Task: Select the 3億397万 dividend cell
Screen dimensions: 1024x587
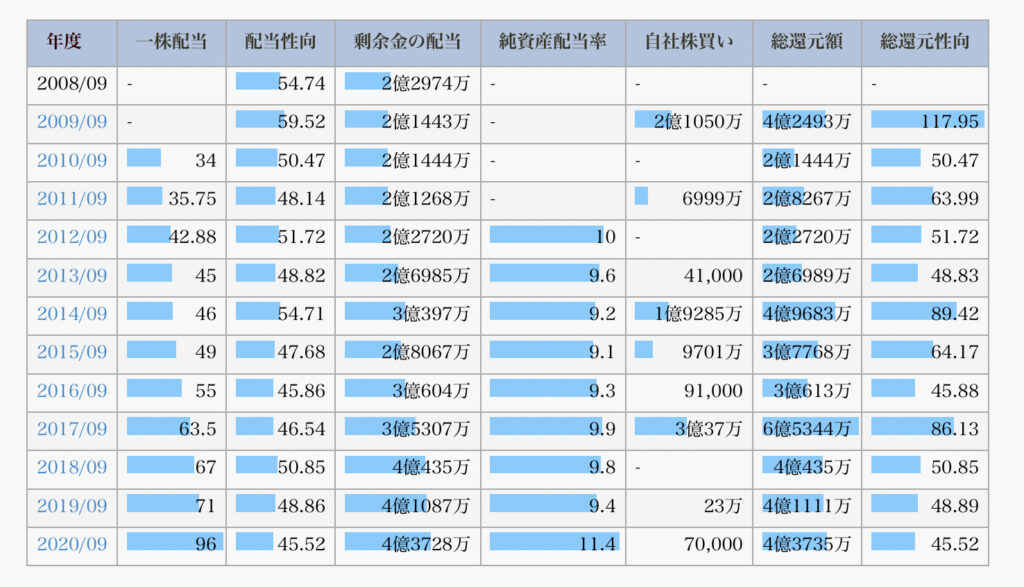Action: pos(408,315)
